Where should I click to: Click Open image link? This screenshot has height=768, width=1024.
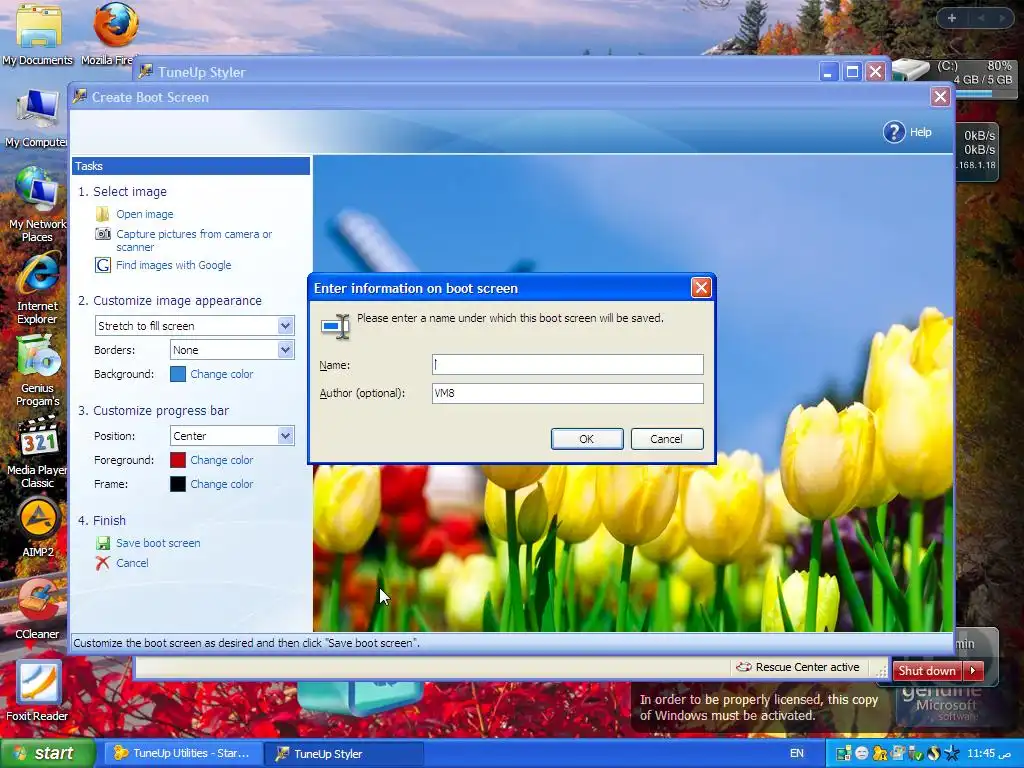pyautogui.click(x=145, y=214)
